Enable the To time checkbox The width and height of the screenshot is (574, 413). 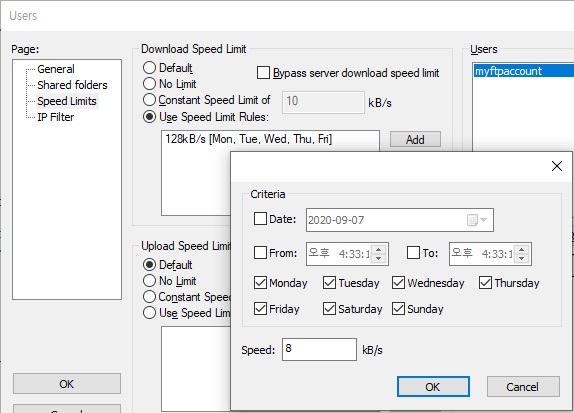coord(413,253)
